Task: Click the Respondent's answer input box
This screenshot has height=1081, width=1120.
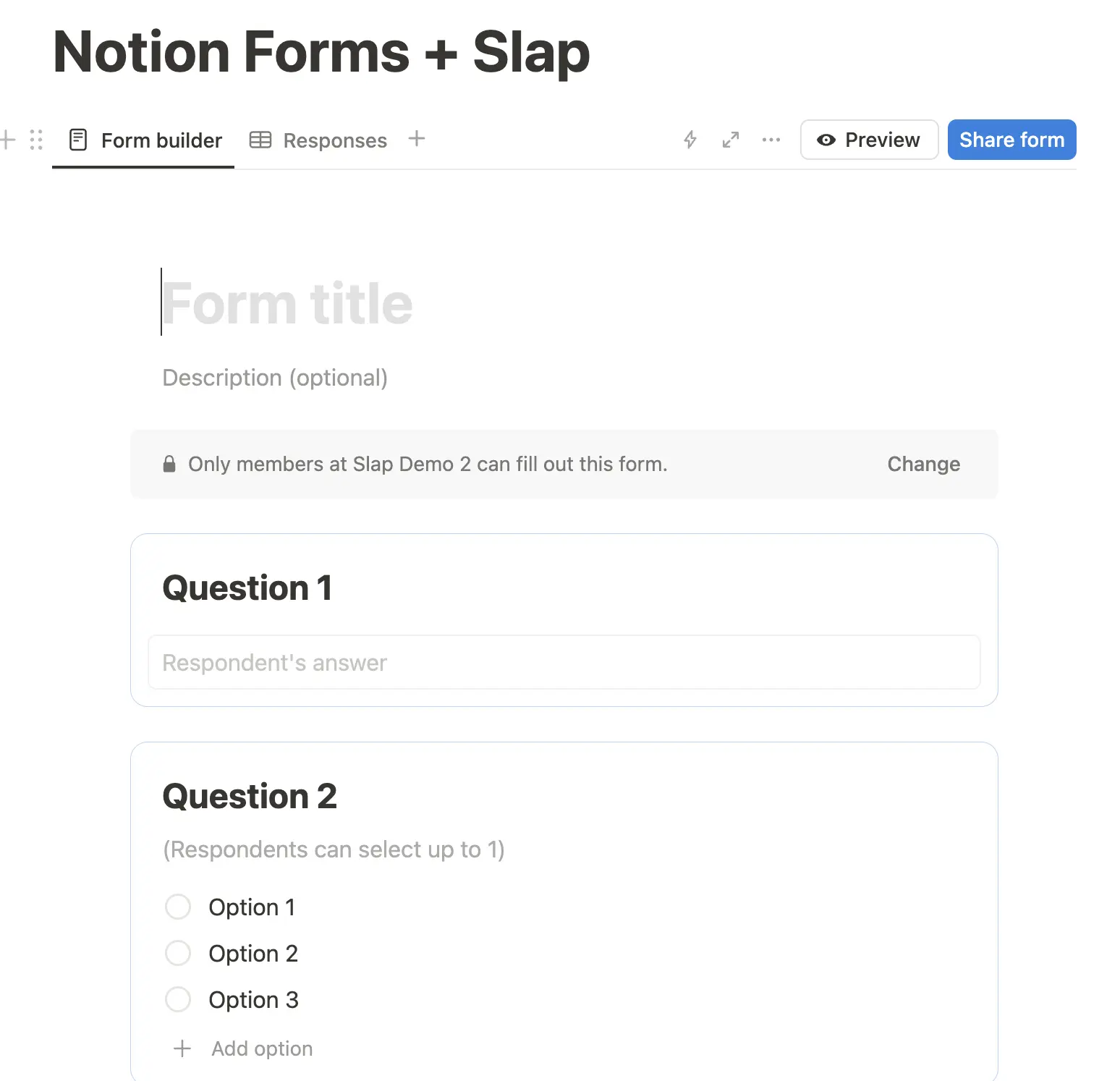Action: [564, 663]
